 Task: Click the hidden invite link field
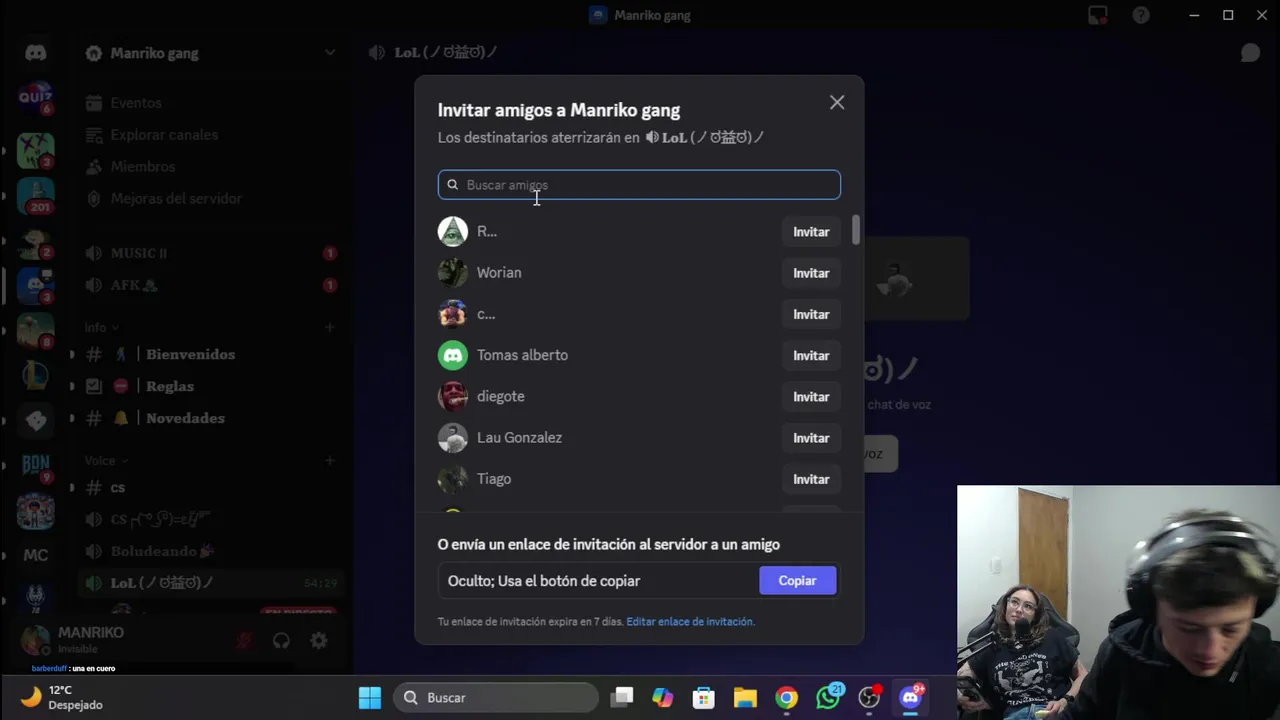[x=597, y=581]
